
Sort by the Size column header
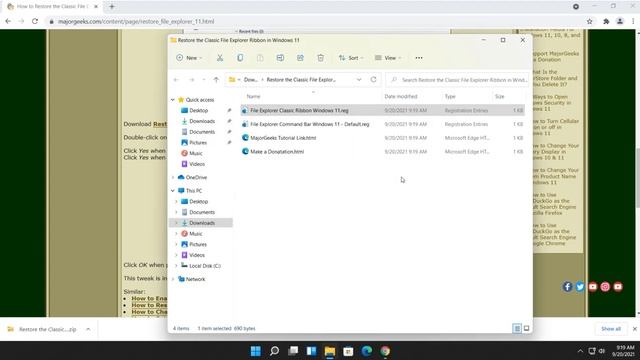[x=500, y=96]
